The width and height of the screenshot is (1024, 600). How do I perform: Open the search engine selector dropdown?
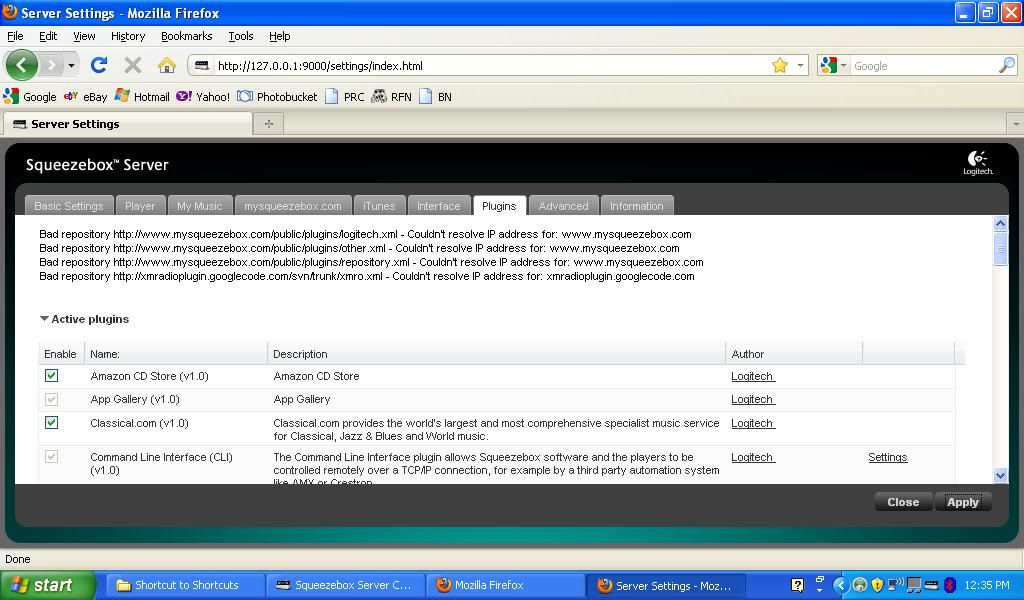(833, 66)
